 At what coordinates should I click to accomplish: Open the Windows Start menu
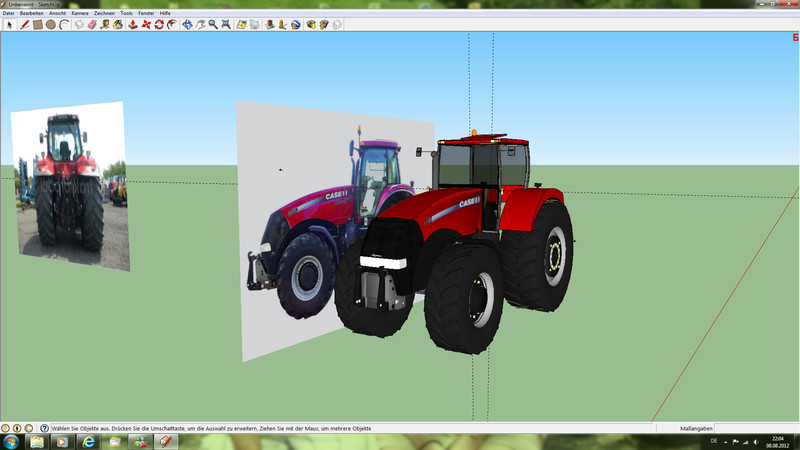point(11,442)
